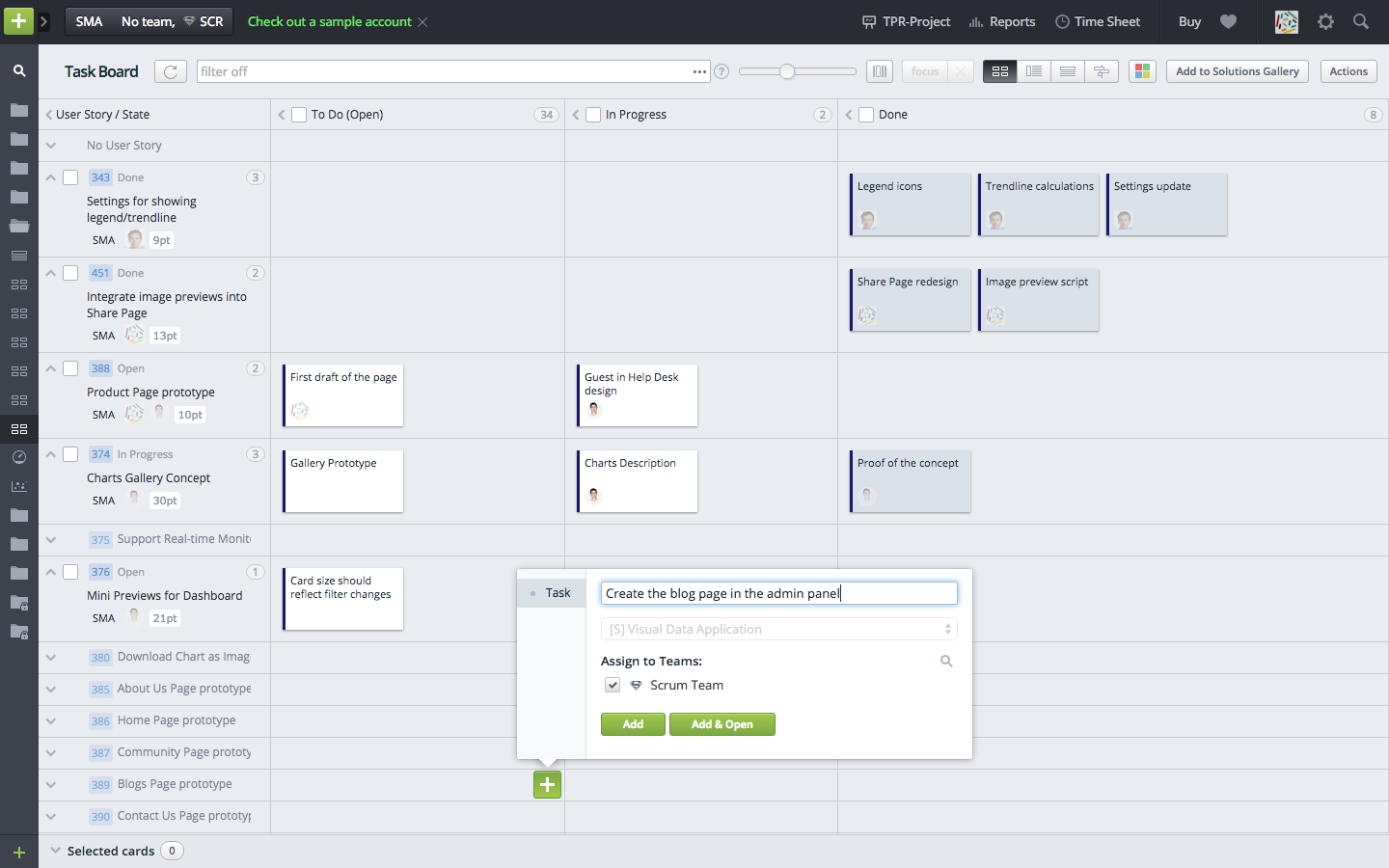Screen dimensions: 1389x868
Task: Switch to the TPR-Project chat
Action: (905, 21)
